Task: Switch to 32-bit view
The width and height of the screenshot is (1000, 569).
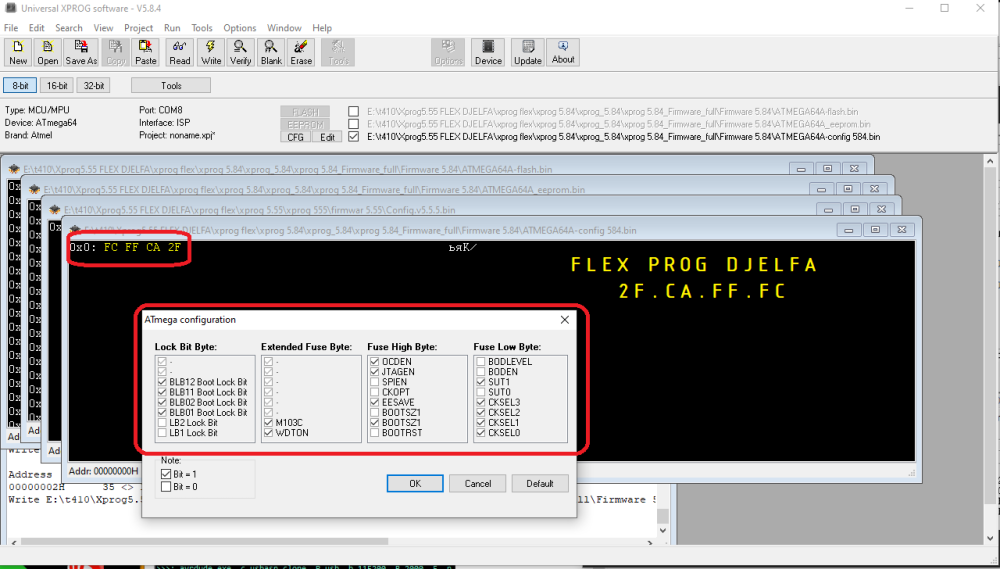Action: coord(93,85)
